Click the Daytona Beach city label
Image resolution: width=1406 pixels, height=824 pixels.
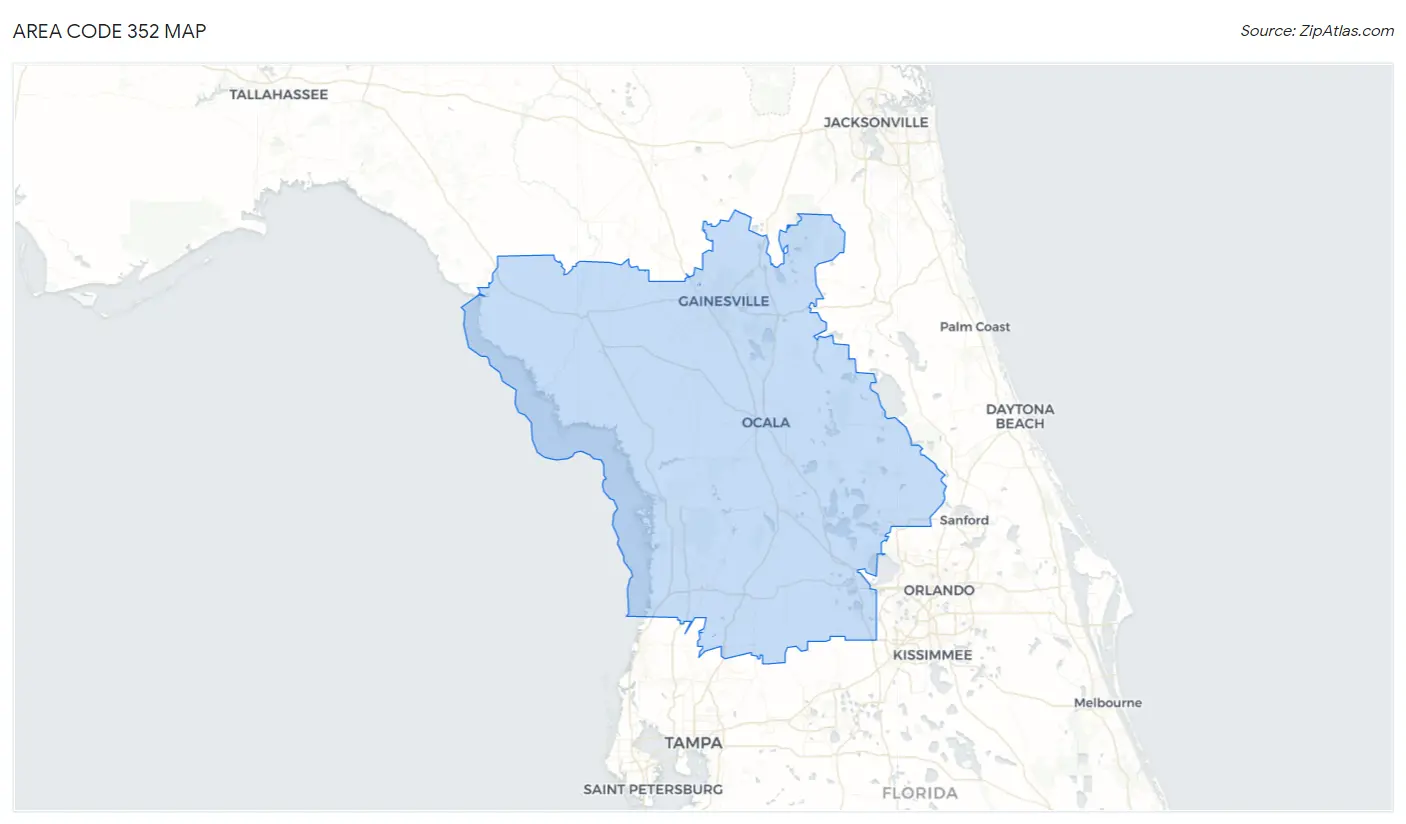(x=1019, y=416)
